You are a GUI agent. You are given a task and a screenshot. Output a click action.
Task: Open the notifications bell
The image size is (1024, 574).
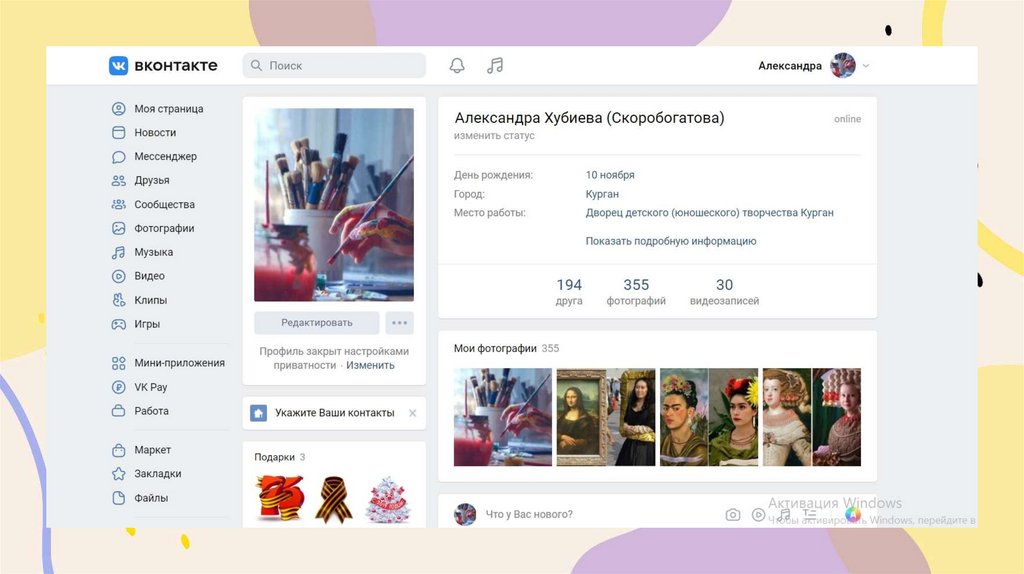(457, 65)
